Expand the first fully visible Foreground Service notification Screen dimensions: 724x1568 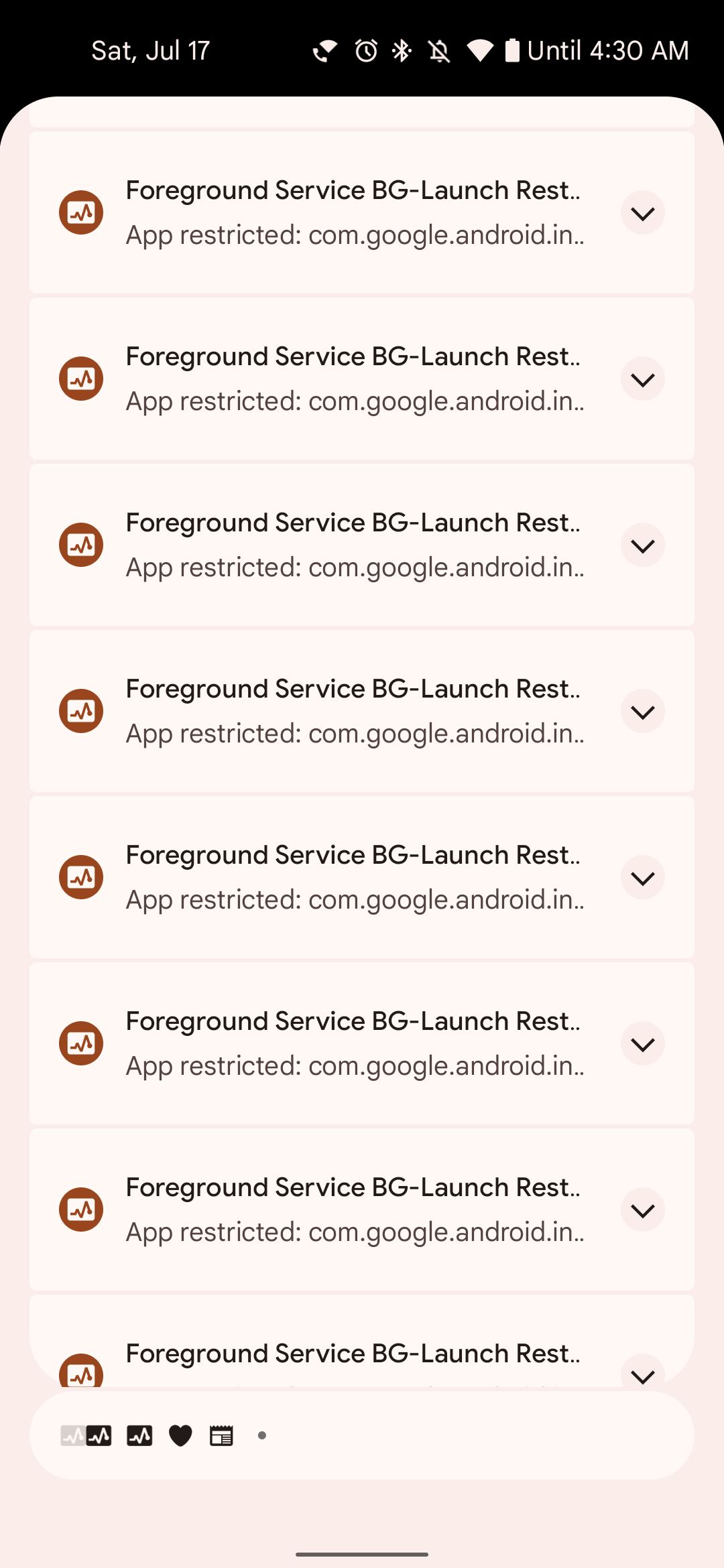[x=642, y=213]
